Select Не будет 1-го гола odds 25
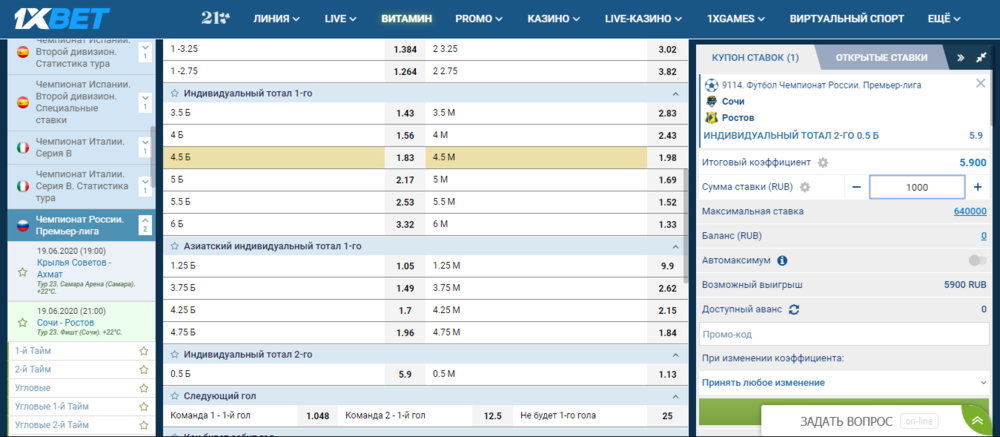Screen dimensions: 1000x437 point(667,416)
